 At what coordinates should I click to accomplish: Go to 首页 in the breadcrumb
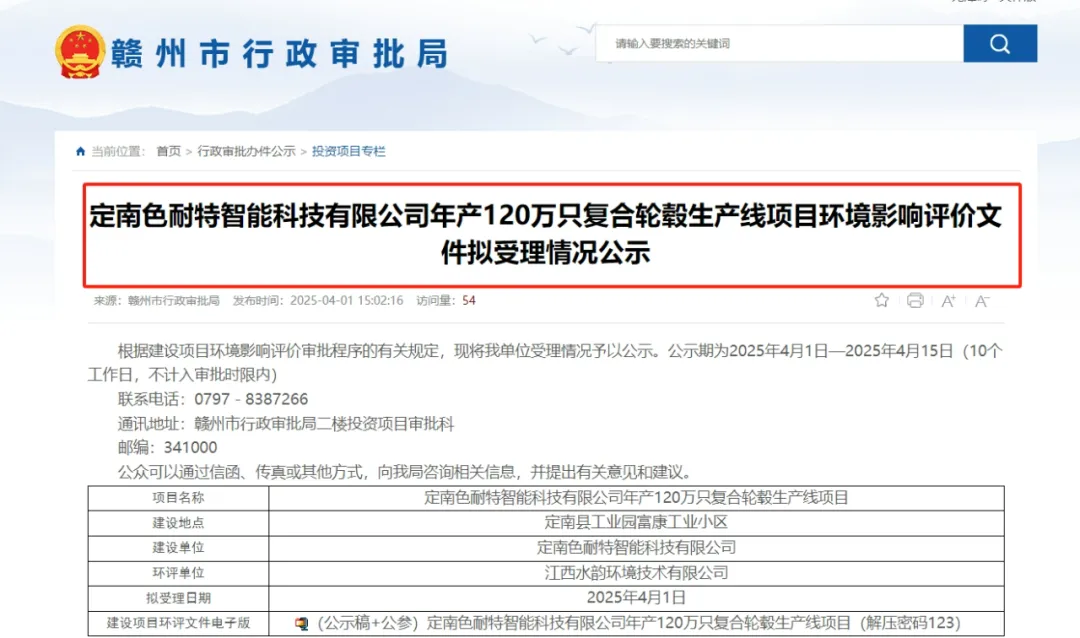coord(168,151)
